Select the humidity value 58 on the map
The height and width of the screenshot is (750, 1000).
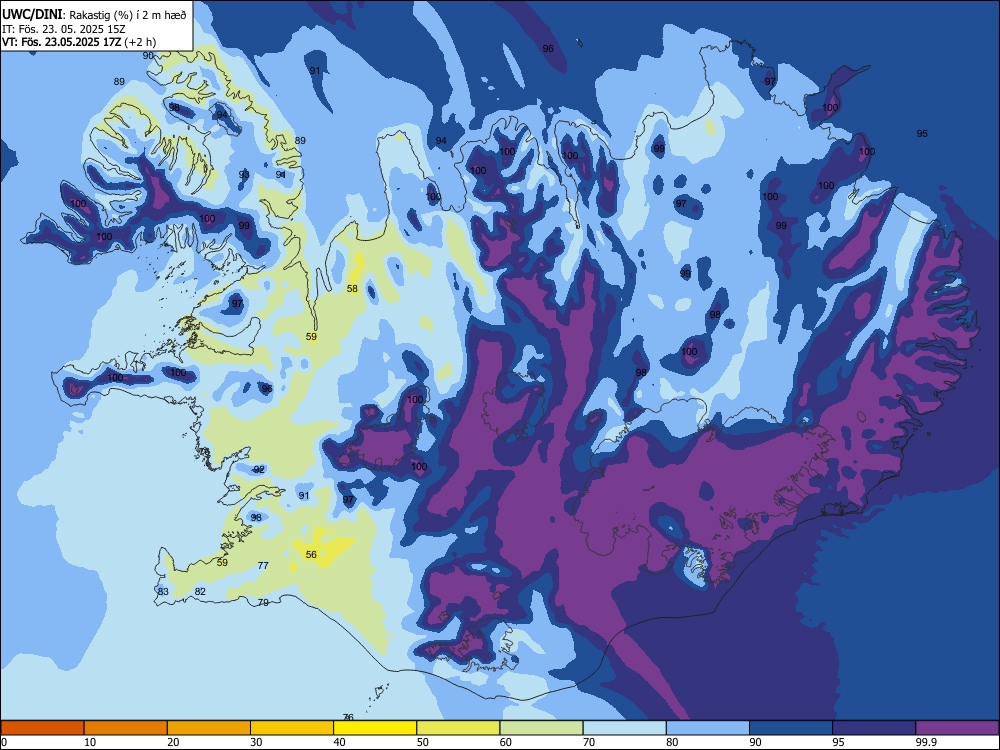pos(352,289)
